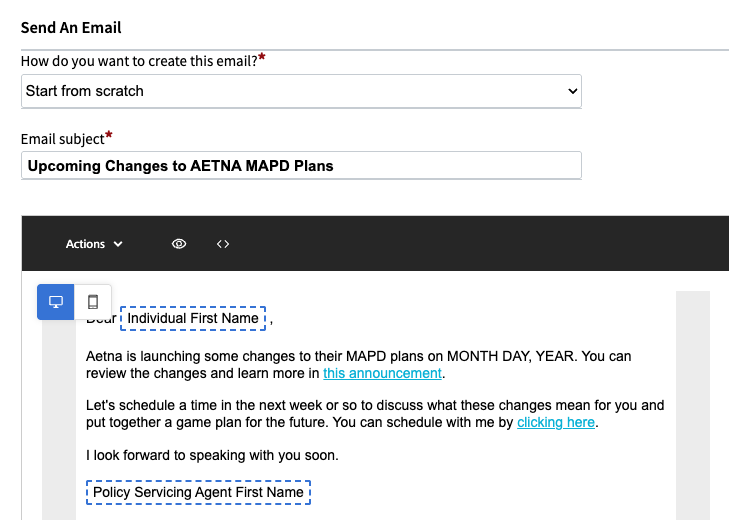Select the Policy Servicing Agent First Name field
729x520 pixels.
click(x=199, y=492)
